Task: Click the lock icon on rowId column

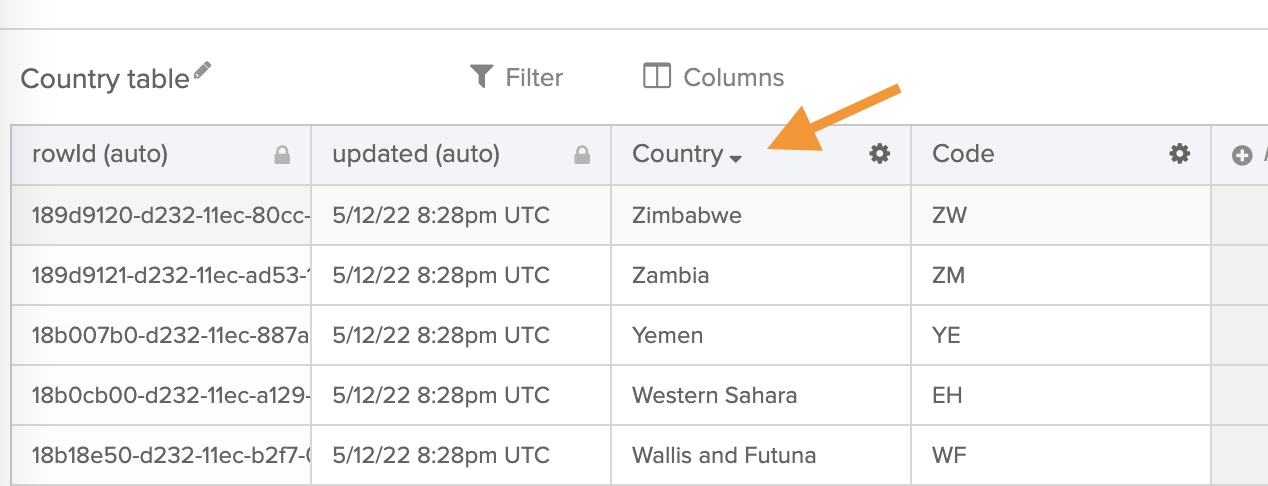Action: coord(282,155)
